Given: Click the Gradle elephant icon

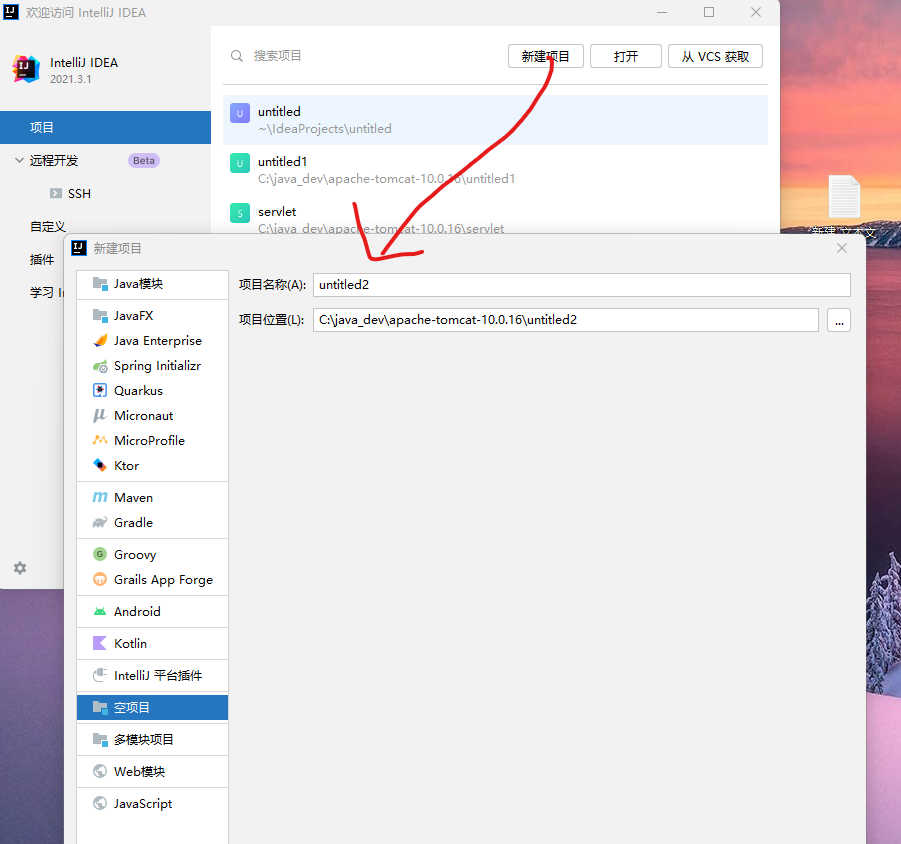Looking at the screenshot, I should (100, 522).
